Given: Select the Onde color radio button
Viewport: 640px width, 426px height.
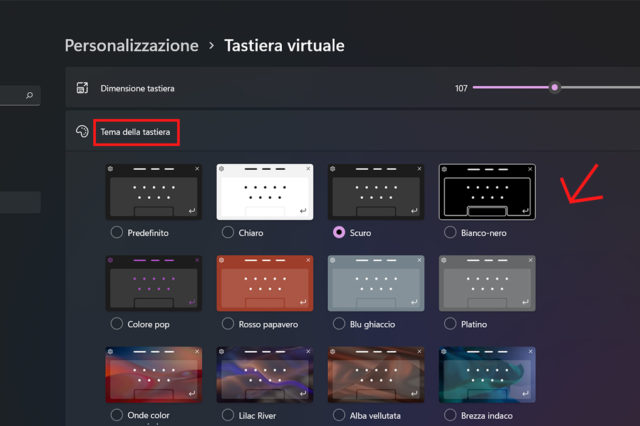Looking at the screenshot, I should click(117, 415).
